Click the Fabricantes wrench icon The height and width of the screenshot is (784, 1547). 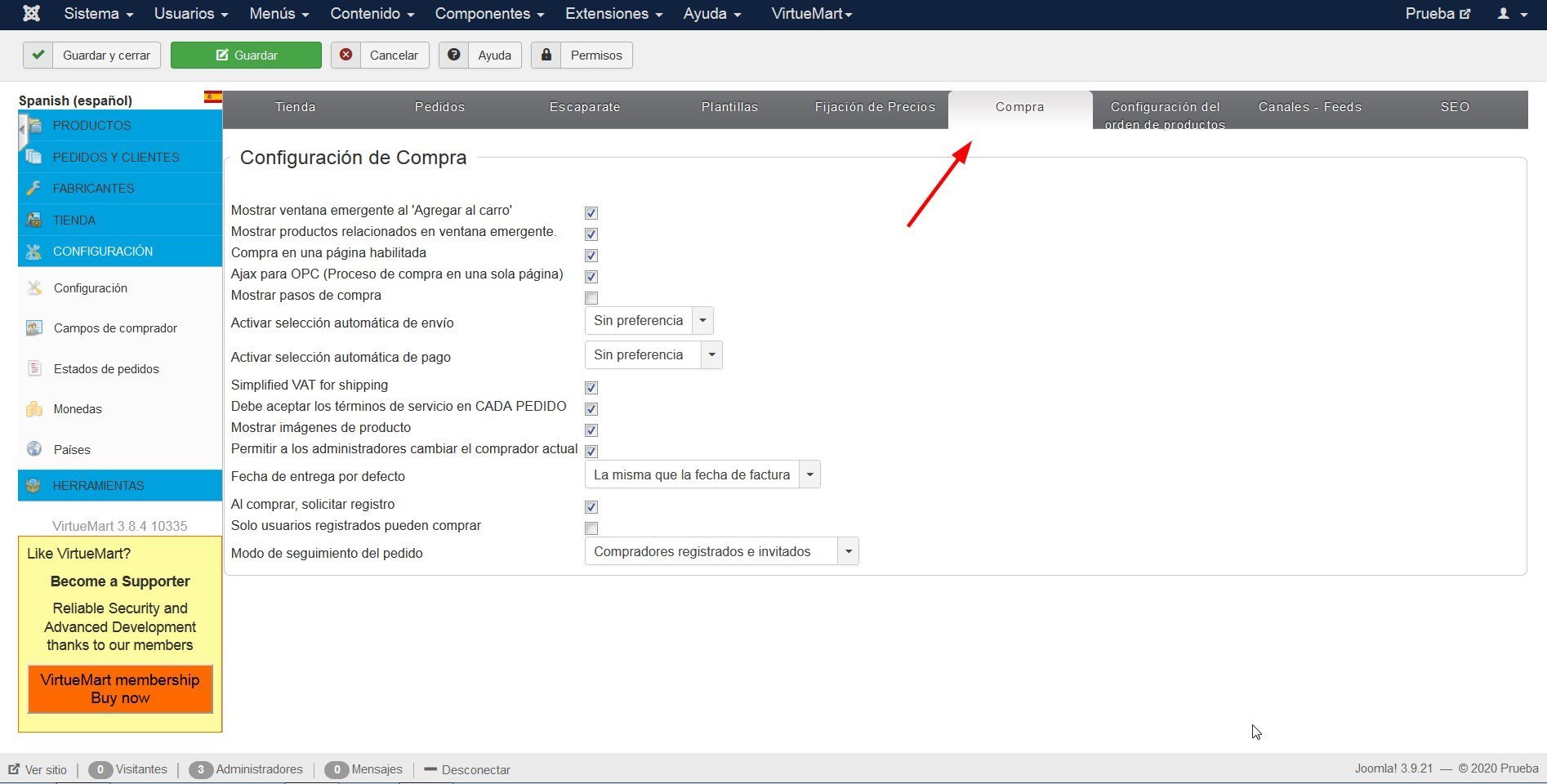point(34,189)
